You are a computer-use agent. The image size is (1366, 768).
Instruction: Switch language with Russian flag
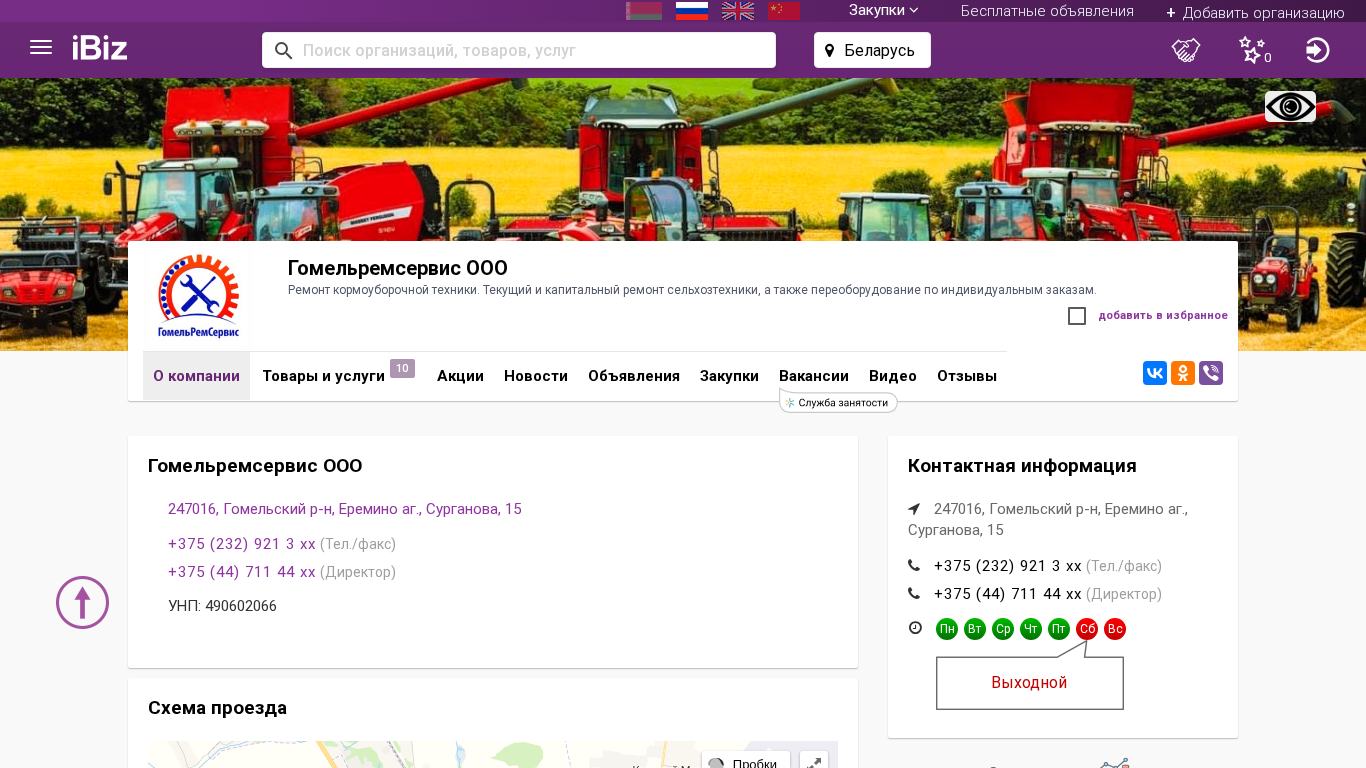[692, 11]
